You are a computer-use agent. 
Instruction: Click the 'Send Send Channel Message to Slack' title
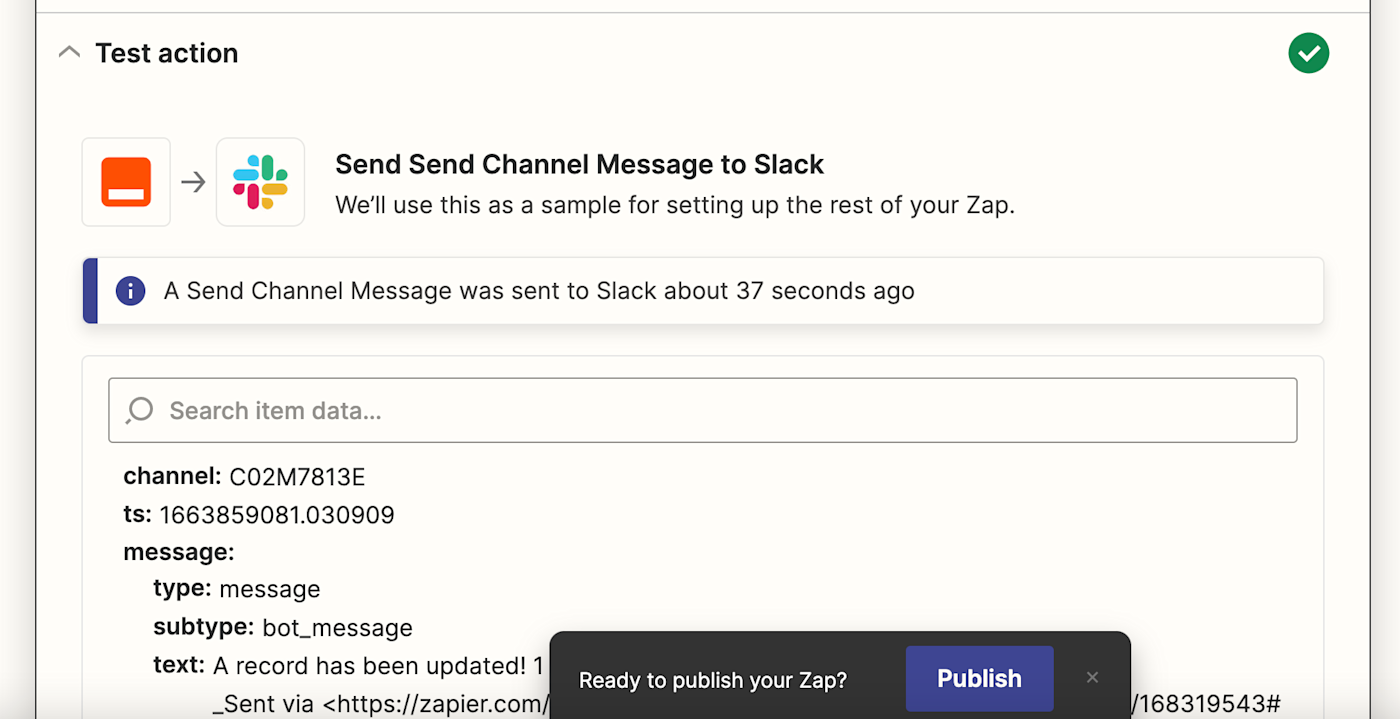click(x=579, y=164)
